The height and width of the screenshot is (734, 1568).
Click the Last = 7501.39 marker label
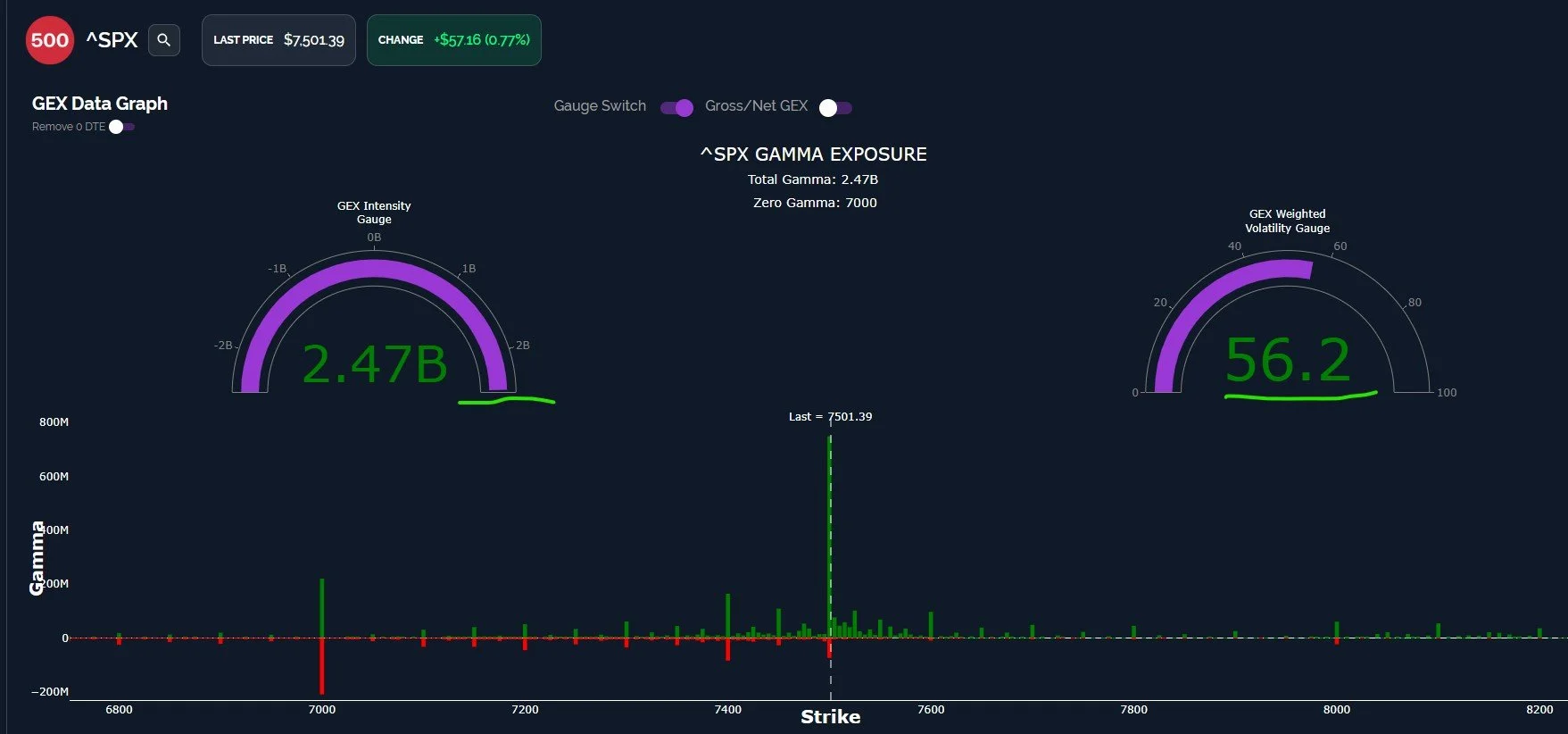(830, 417)
